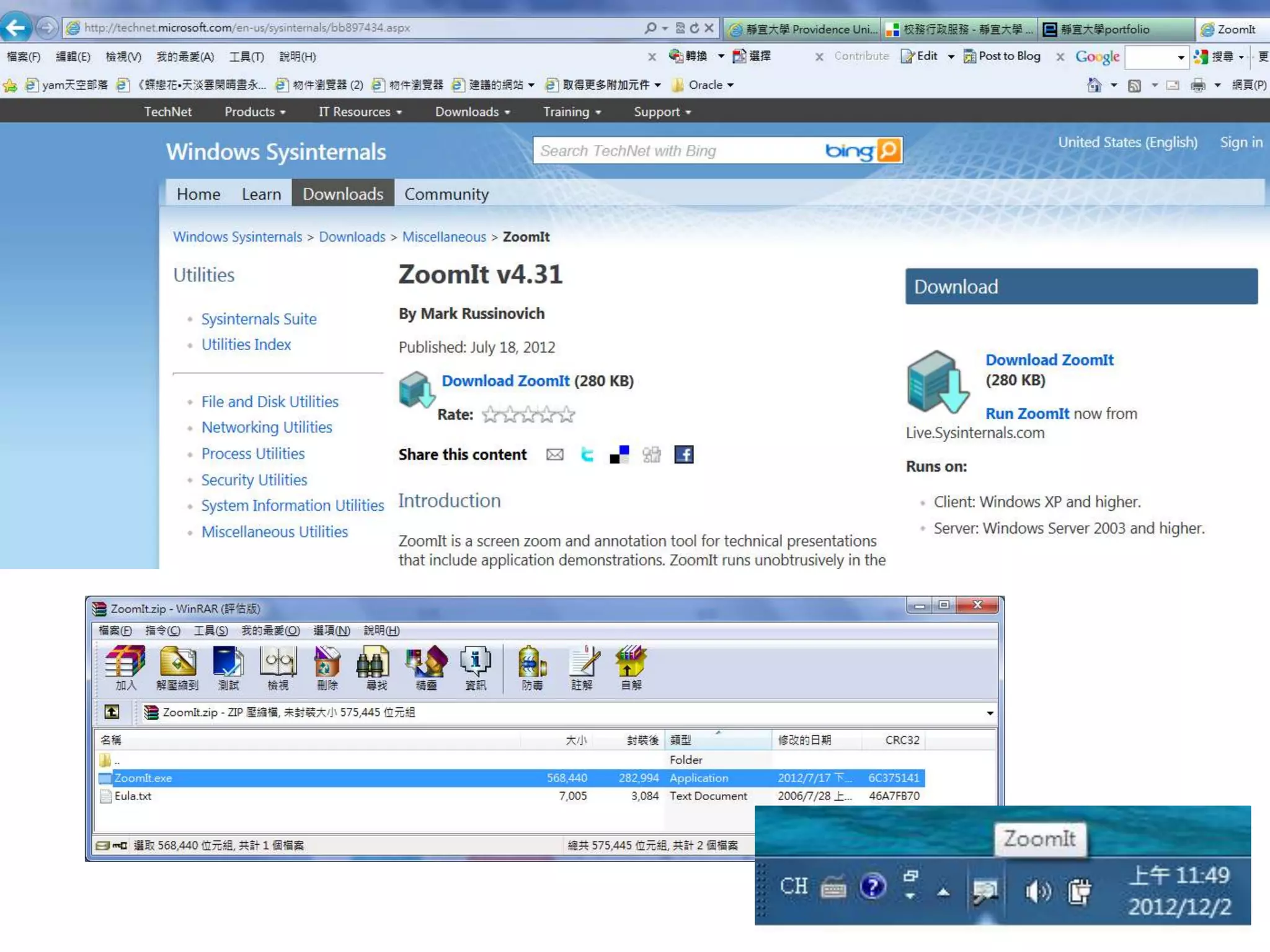1270x952 pixels.
Task: Go up one folder level in WinRAR
Action: pyautogui.click(x=112, y=712)
